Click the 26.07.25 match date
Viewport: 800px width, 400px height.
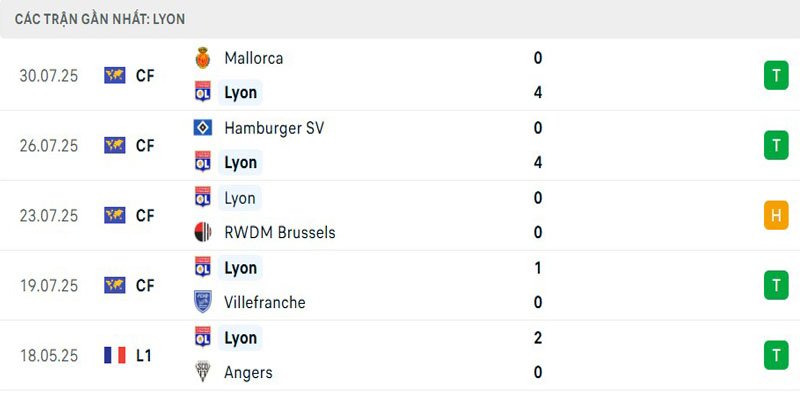(48, 145)
